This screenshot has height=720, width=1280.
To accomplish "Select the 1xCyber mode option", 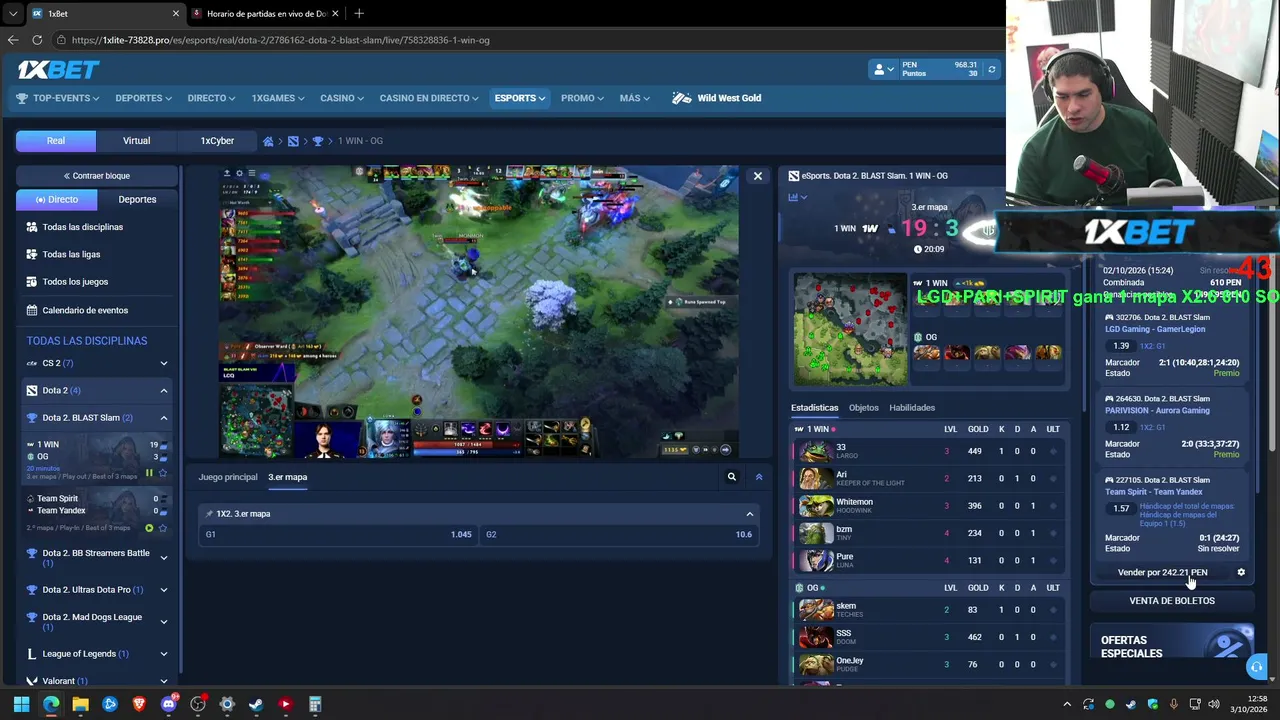I will coord(217,141).
